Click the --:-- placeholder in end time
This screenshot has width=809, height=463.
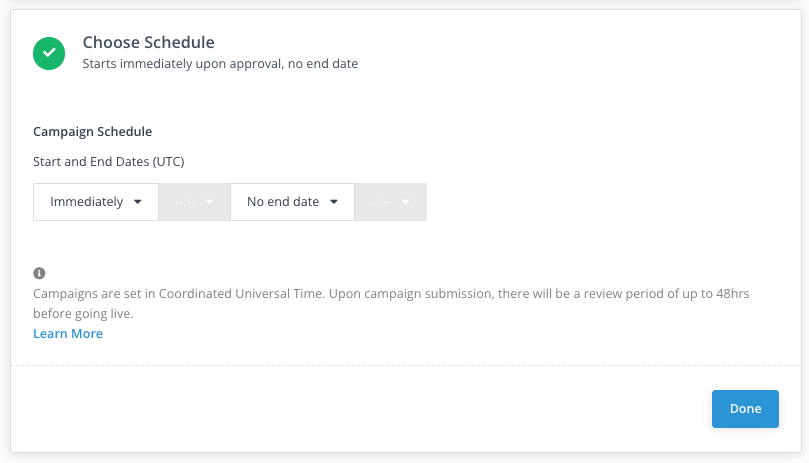click(381, 202)
